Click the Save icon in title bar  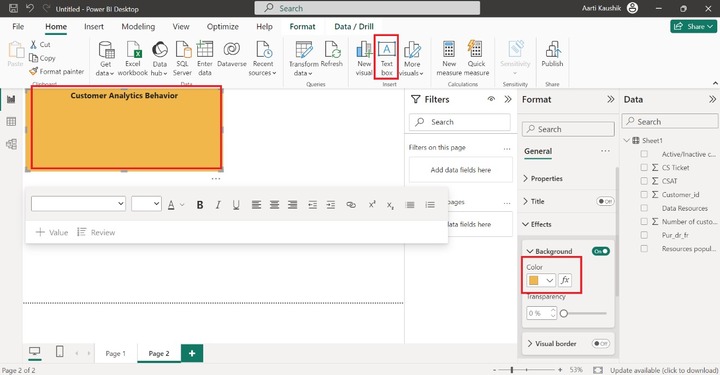click(13, 8)
